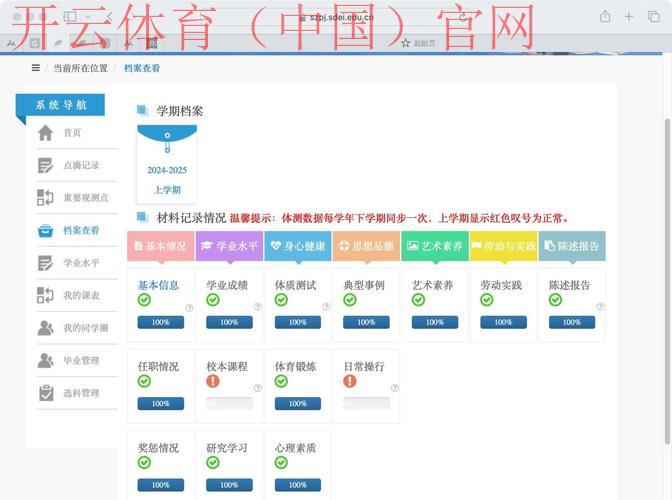Viewport: 672px width, 500px height.
Task: Click the green check icon under 基本信息
Action: click(144, 300)
